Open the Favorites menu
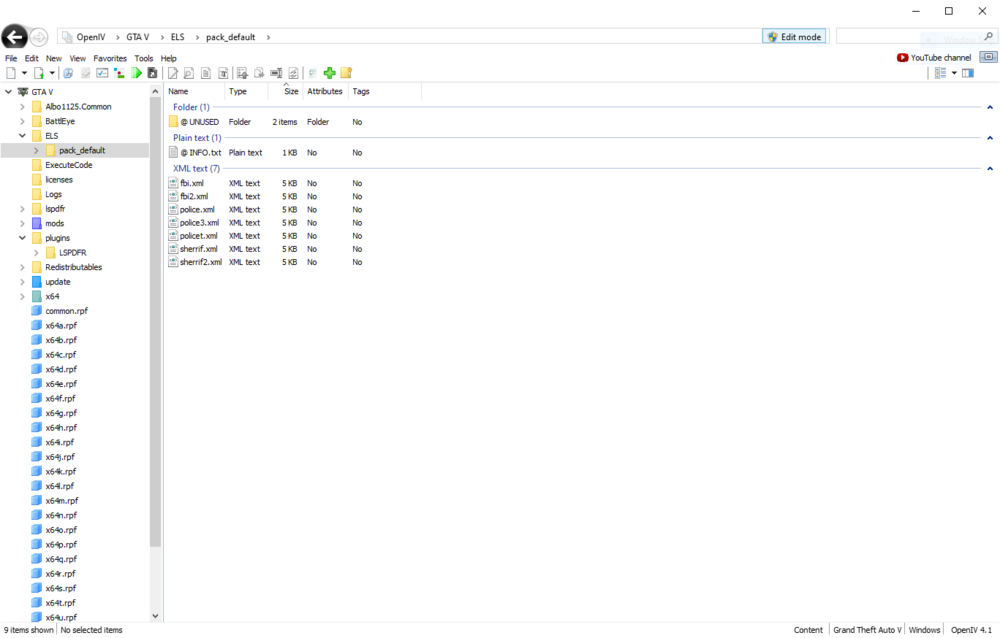The height and width of the screenshot is (638, 1000). (110, 58)
